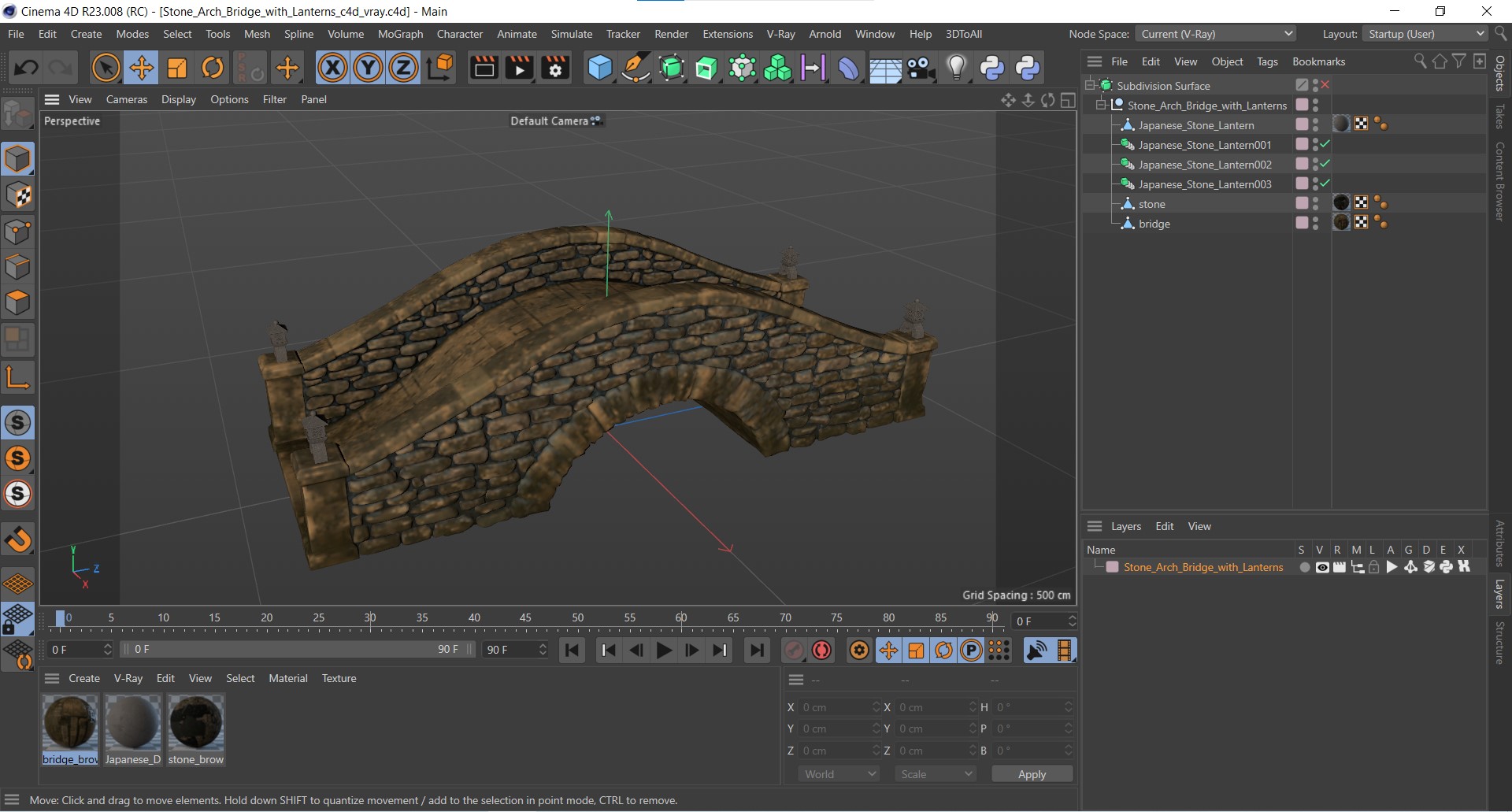Activate the Rotate tool
Viewport: 1512px width, 812px height.
[213, 68]
